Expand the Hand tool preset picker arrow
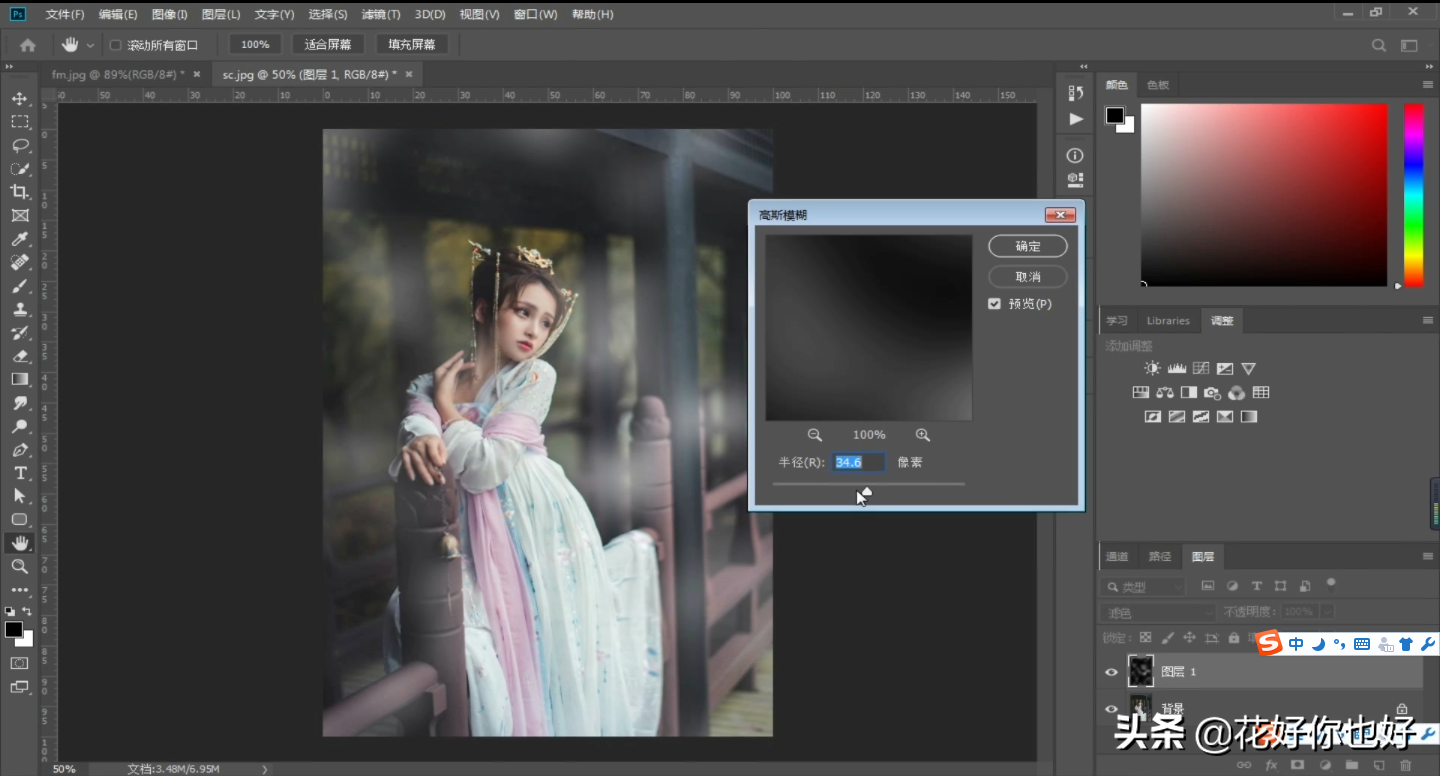This screenshot has width=1440, height=776. [91, 45]
